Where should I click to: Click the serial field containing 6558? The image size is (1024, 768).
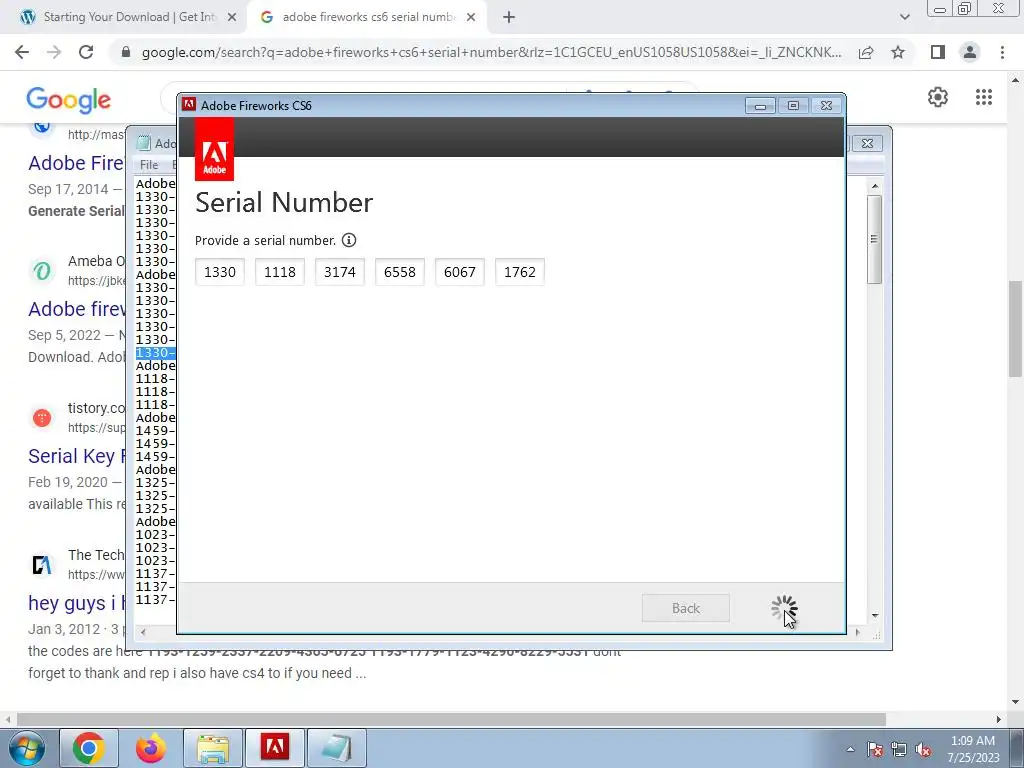click(400, 272)
